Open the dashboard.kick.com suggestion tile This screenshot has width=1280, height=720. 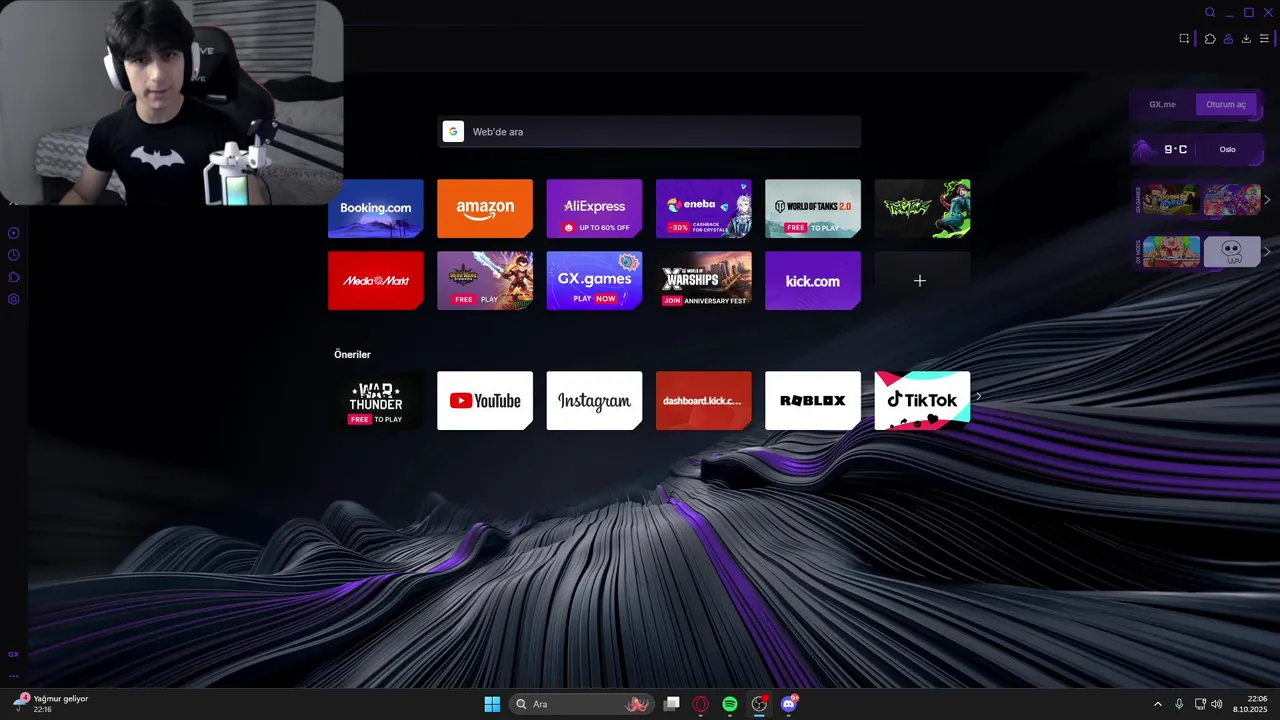coord(703,400)
